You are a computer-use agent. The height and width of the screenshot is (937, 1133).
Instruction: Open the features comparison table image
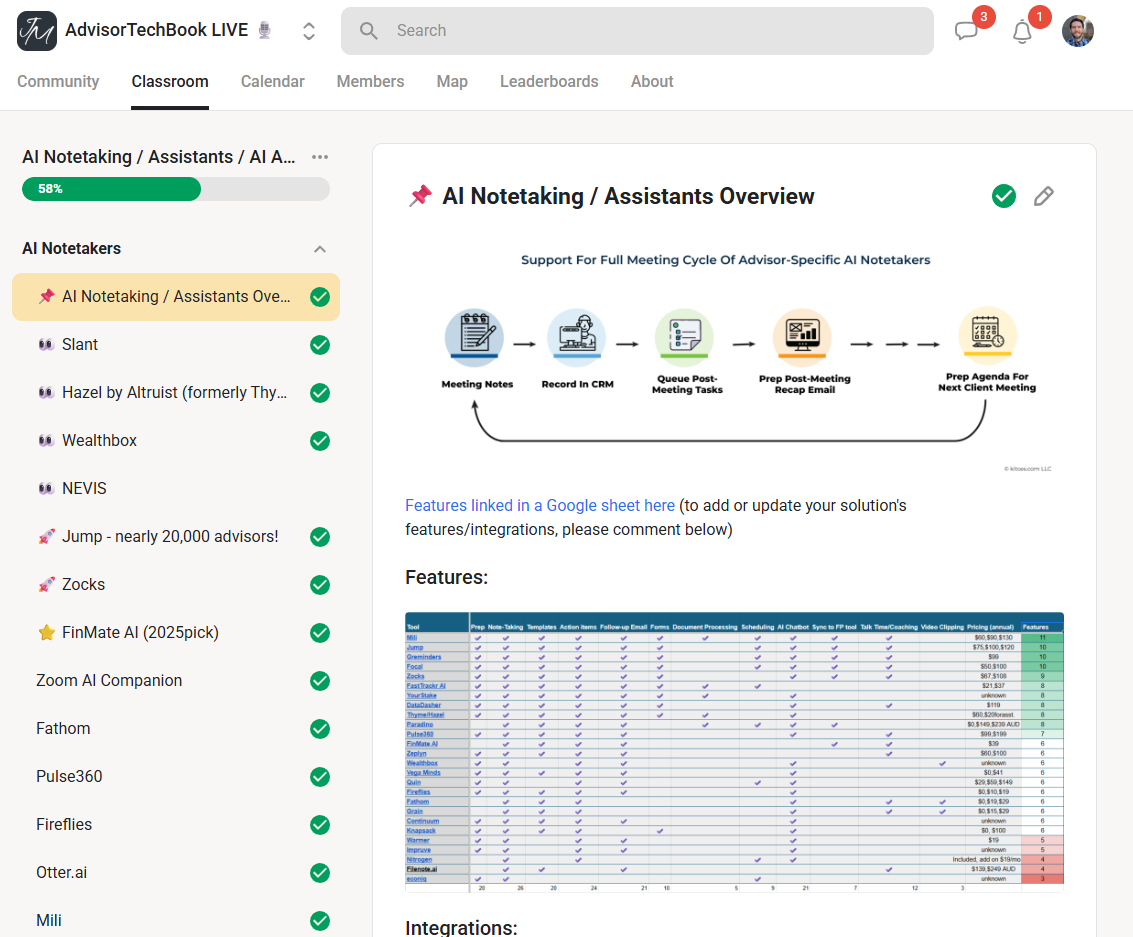point(734,752)
